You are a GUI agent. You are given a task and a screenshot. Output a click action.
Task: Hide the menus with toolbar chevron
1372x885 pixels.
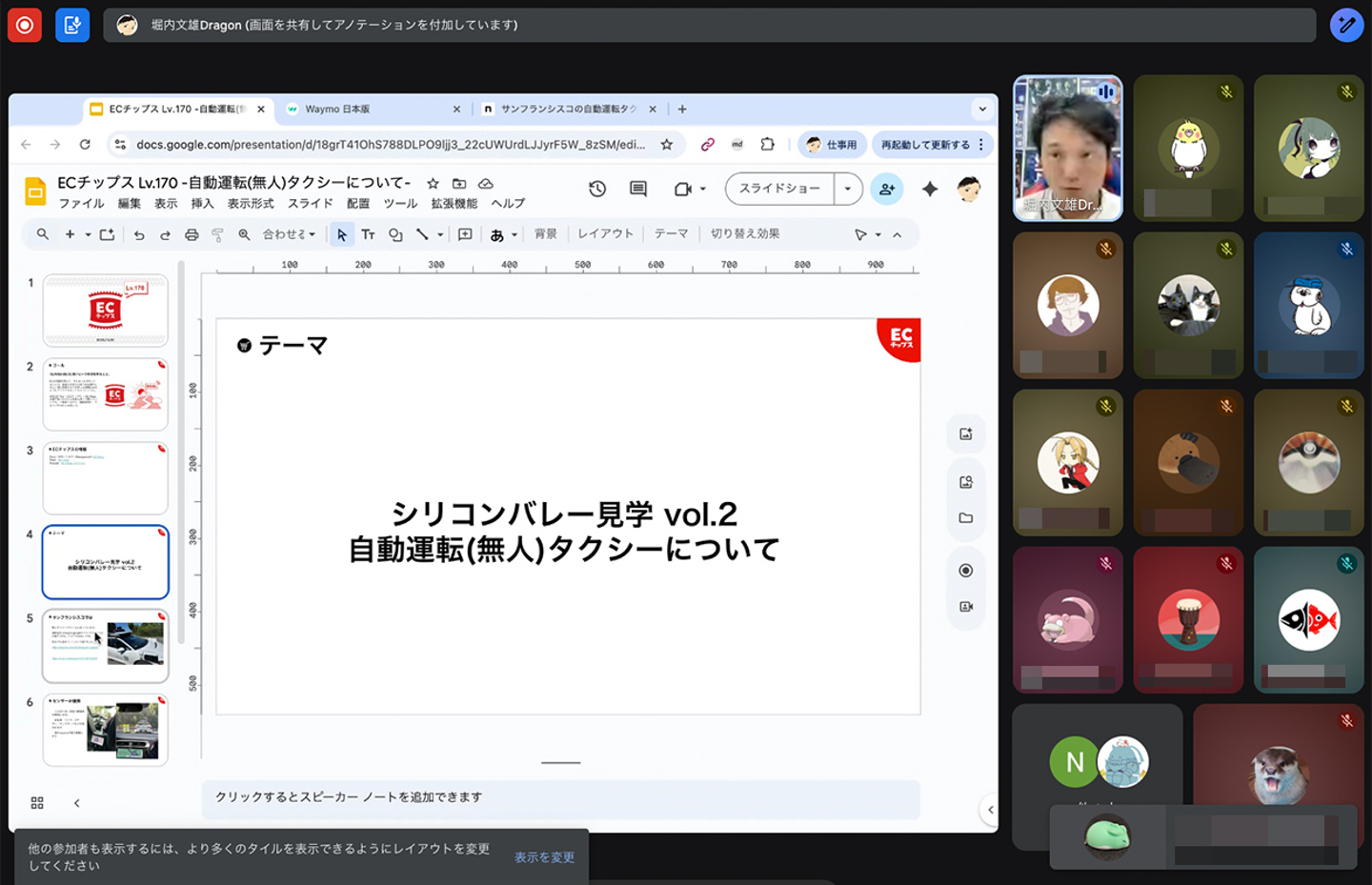point(897,234)
